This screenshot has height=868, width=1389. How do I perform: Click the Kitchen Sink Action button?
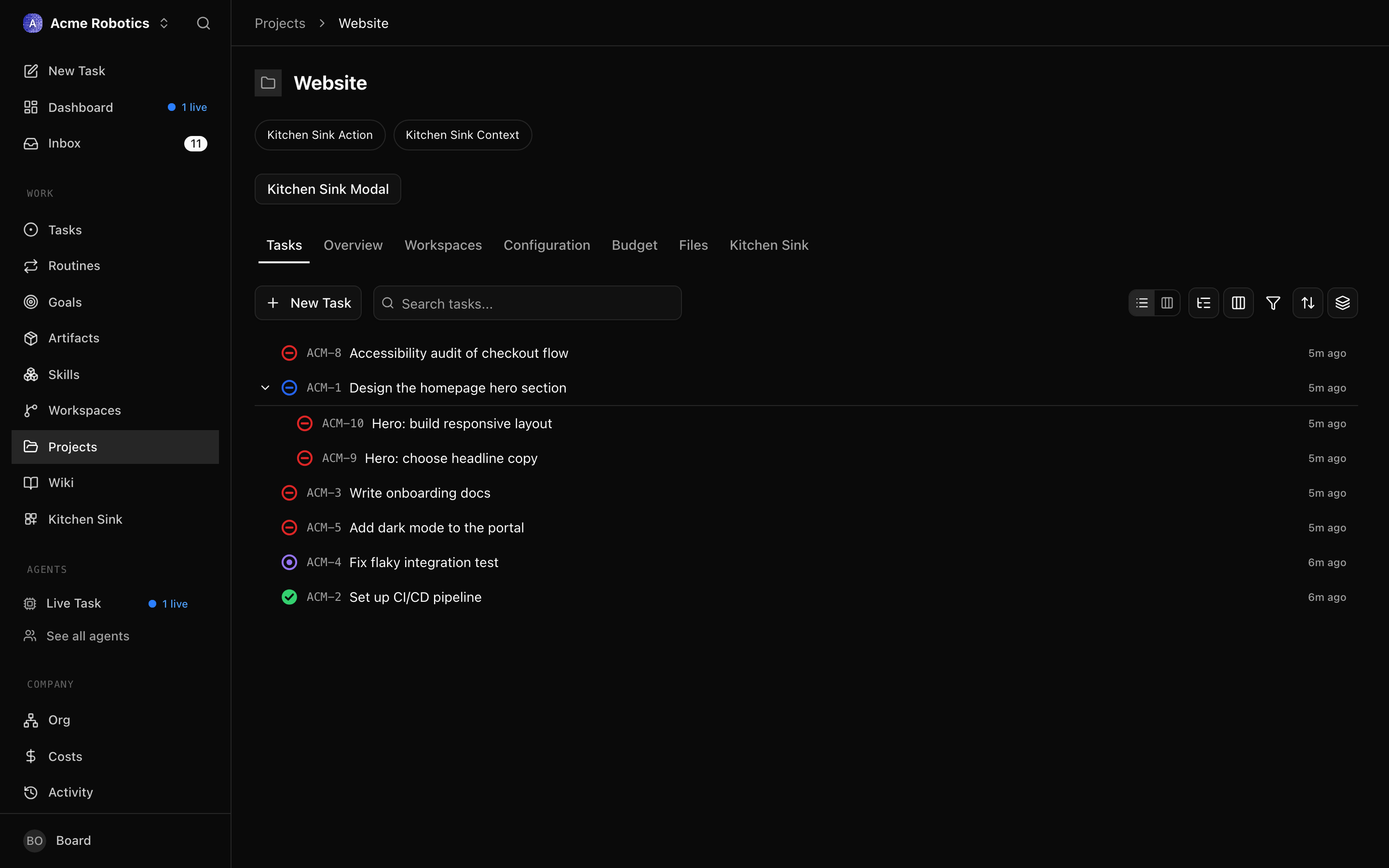pos(320,135)
